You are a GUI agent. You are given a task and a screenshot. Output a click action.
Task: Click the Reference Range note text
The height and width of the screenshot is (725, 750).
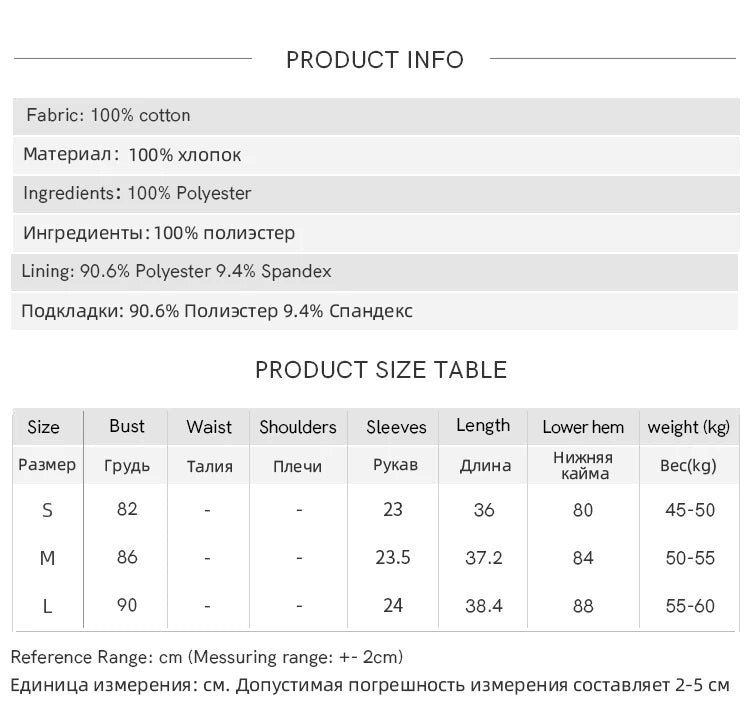pyautogui.click(x=207, y=657)
